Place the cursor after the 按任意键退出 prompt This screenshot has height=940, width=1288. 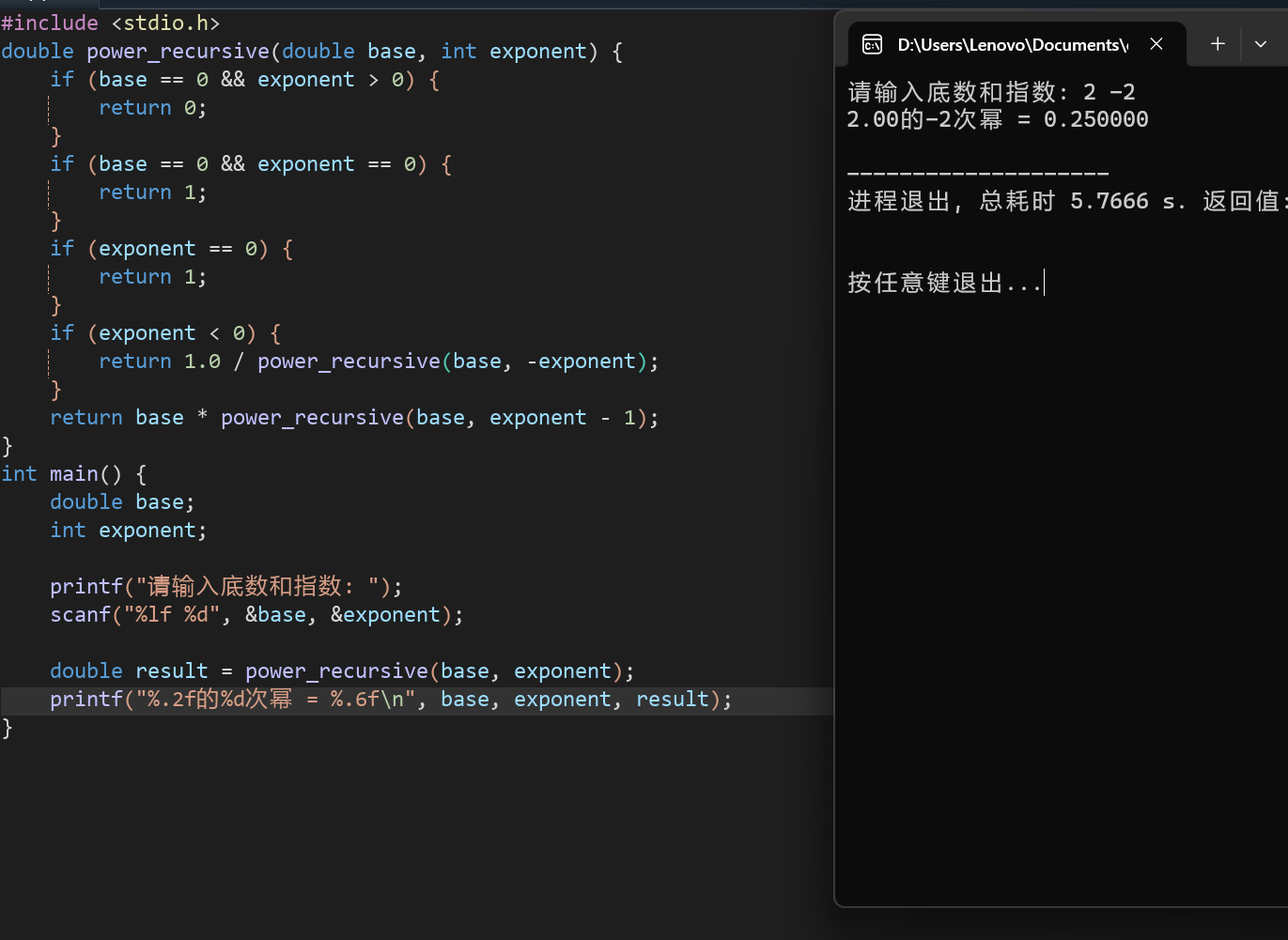1043,282
